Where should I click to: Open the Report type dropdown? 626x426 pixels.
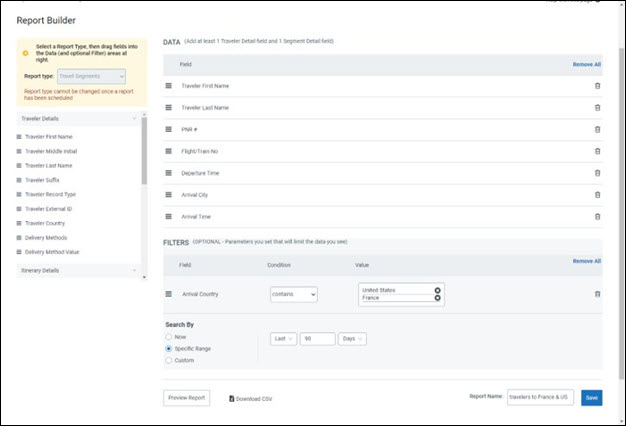point(91,75)
